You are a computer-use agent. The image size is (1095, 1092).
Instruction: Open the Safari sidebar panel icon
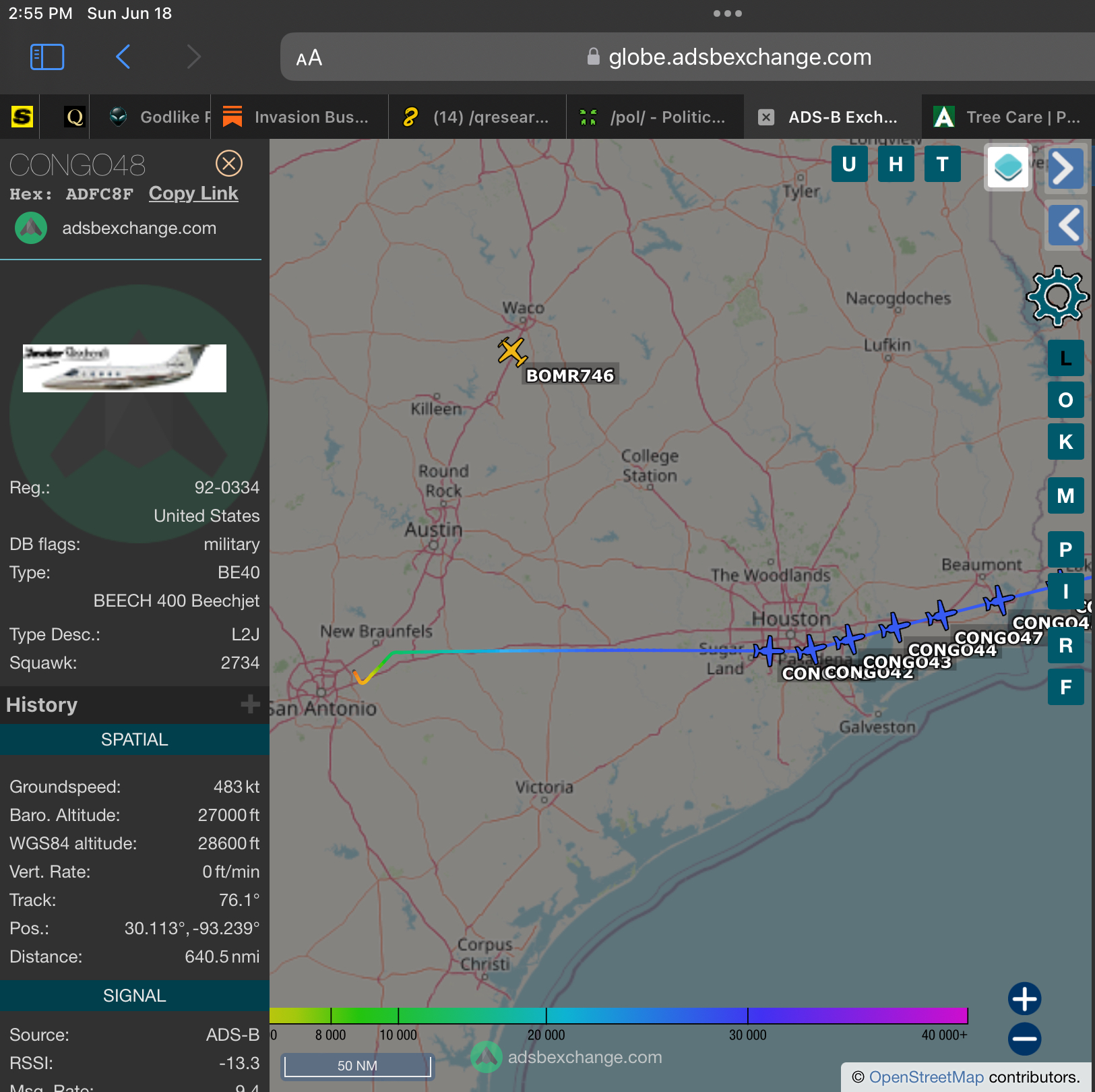tap(47, 57)
